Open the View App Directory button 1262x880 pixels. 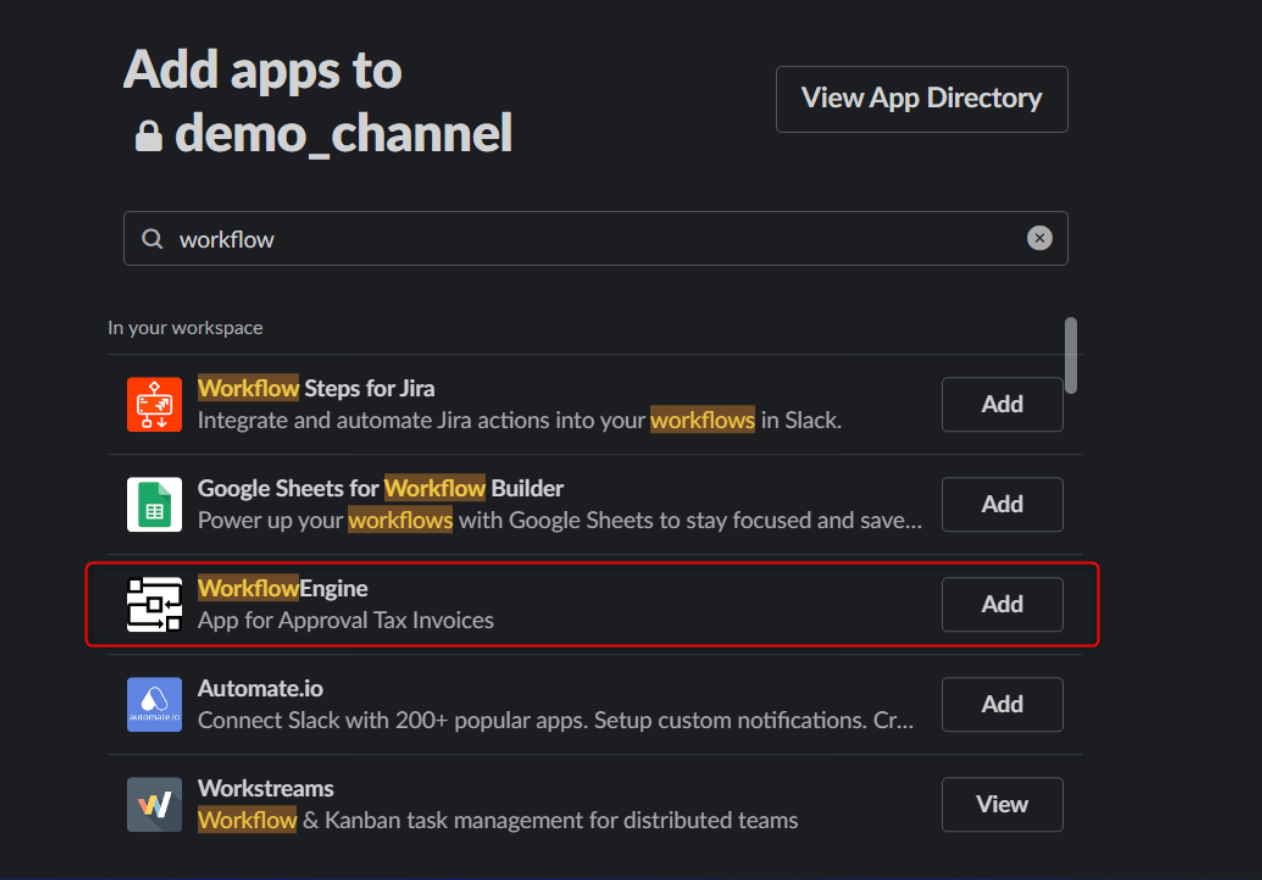click(x=921, y=99)
